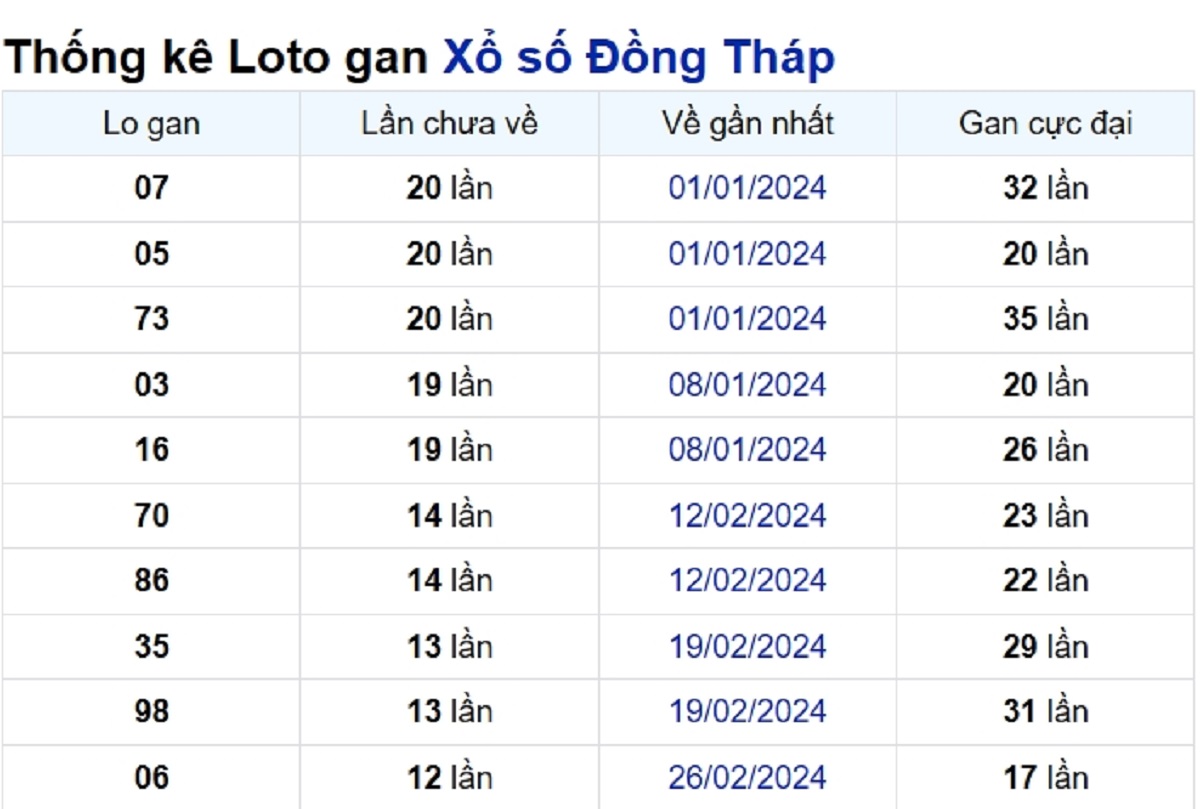The image size is (1200, 809).
Task: Click the Xổ số Đồng Tháp title link
Action: (x=638, y=59)
